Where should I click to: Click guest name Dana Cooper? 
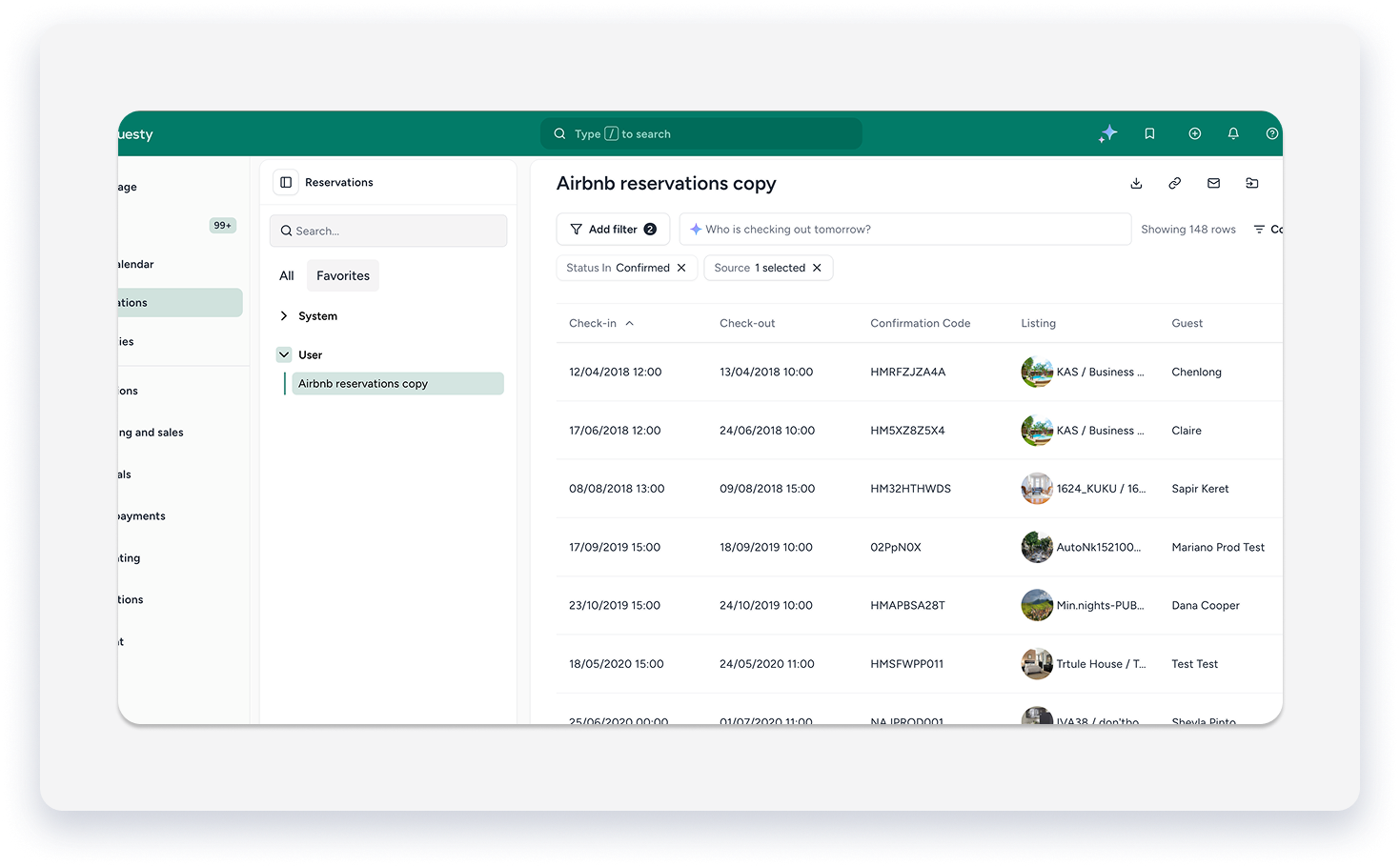[1206, 605]
